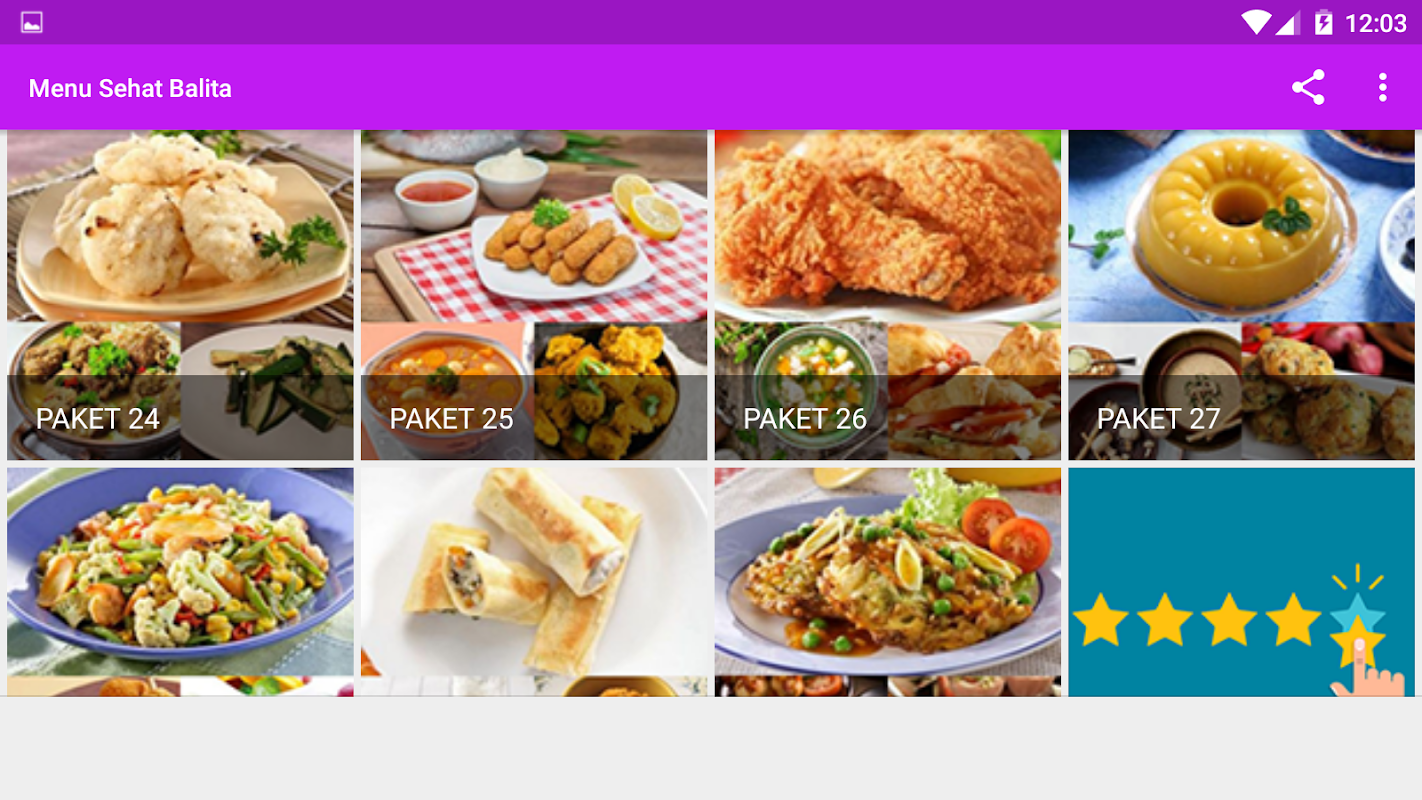Tap the yellow pudding ring photo
This screenshot has height=800, width=1422.
pyautogui.click(x=1242, y=226)
